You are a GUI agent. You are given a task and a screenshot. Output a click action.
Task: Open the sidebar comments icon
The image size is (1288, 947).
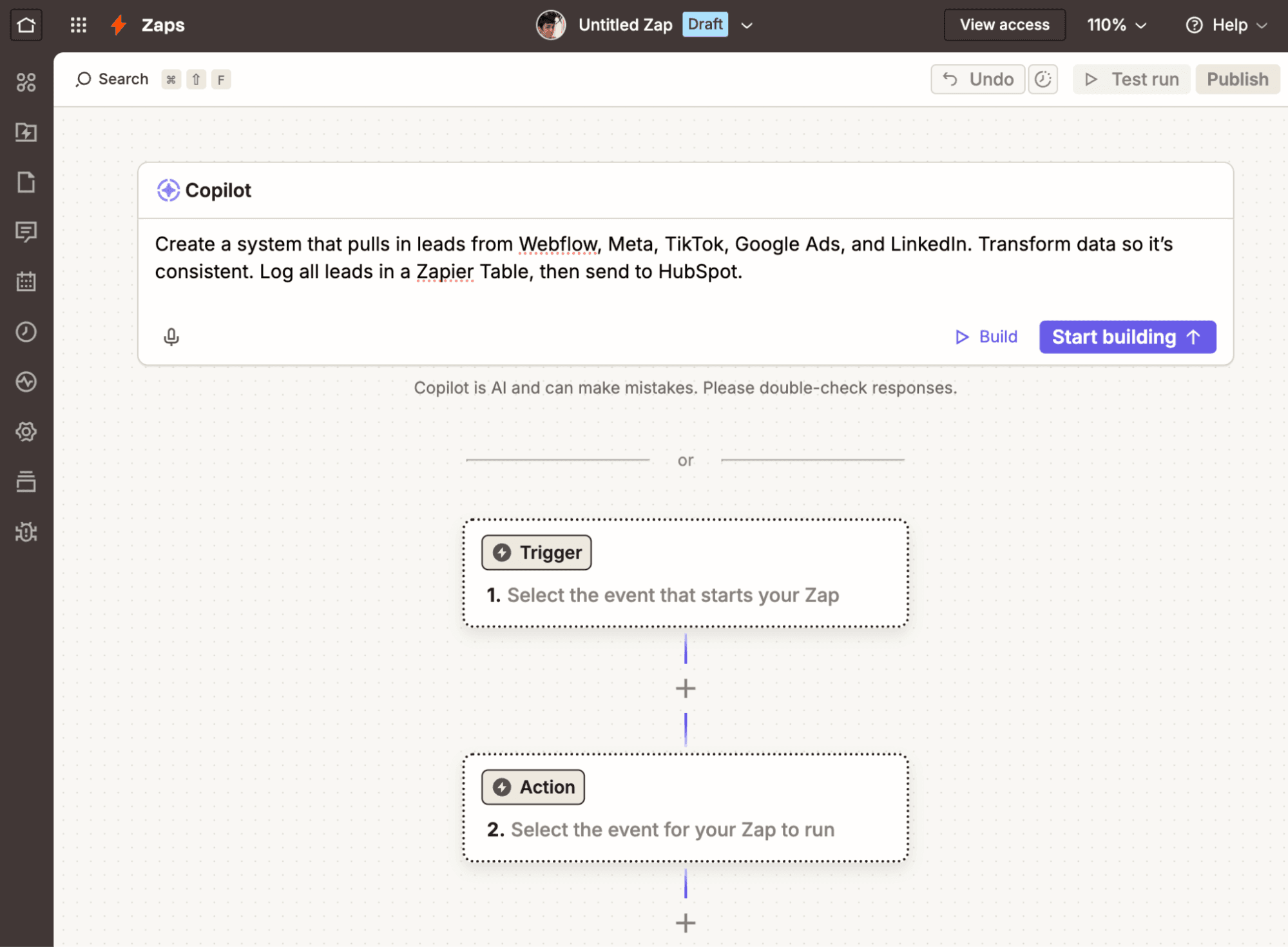[26, 231]
